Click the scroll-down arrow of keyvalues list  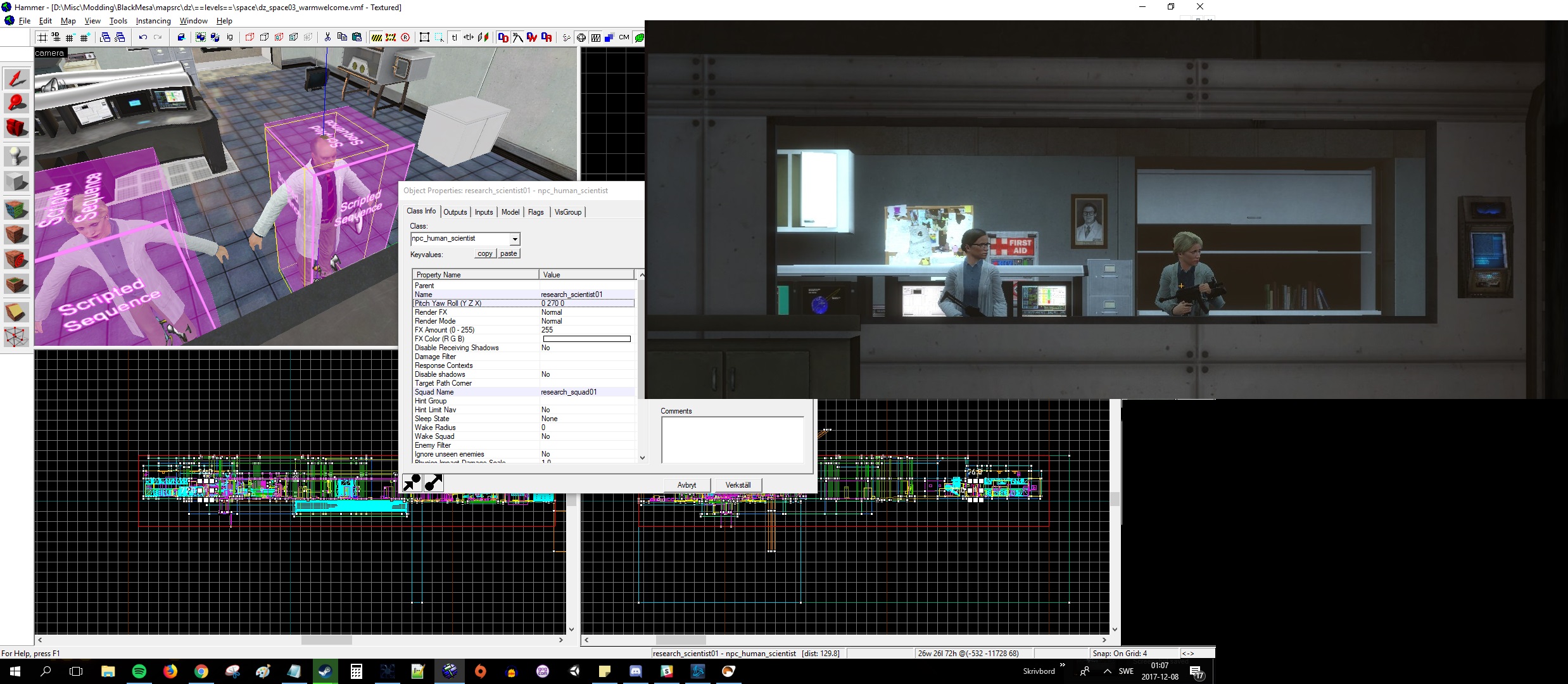pyautogui.click(x=642, y=457)
